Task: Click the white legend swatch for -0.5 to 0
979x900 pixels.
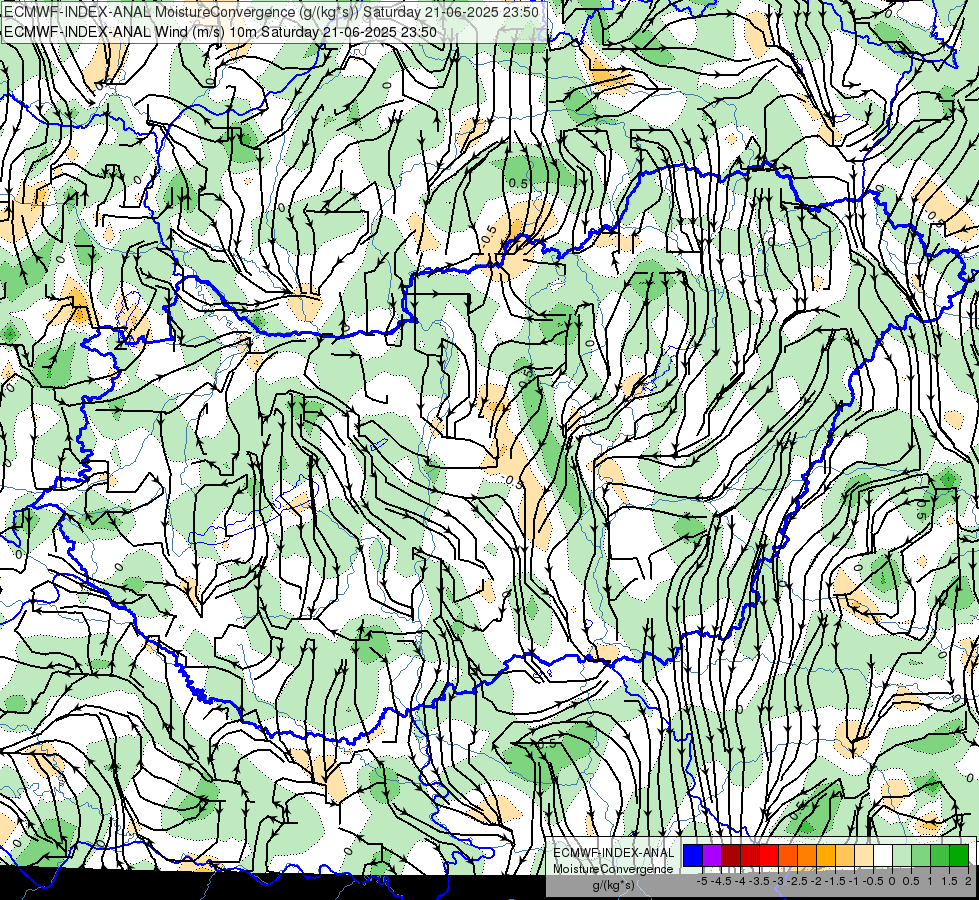Action: click(883, 856)
